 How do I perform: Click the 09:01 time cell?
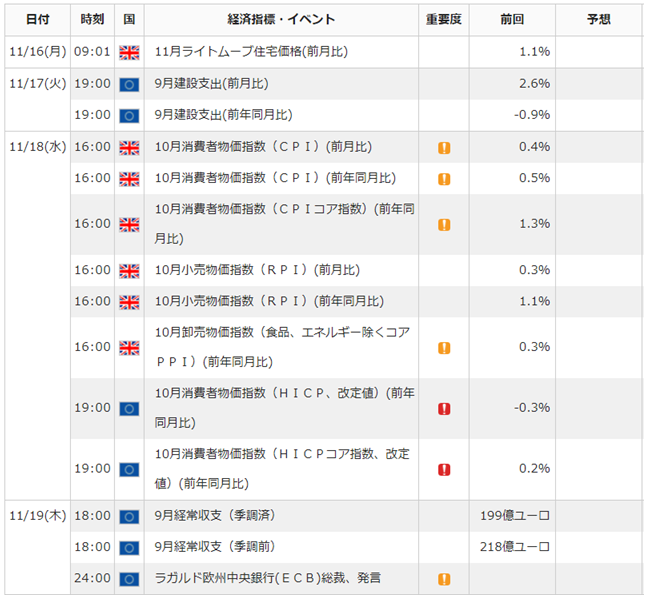[92, 52]
